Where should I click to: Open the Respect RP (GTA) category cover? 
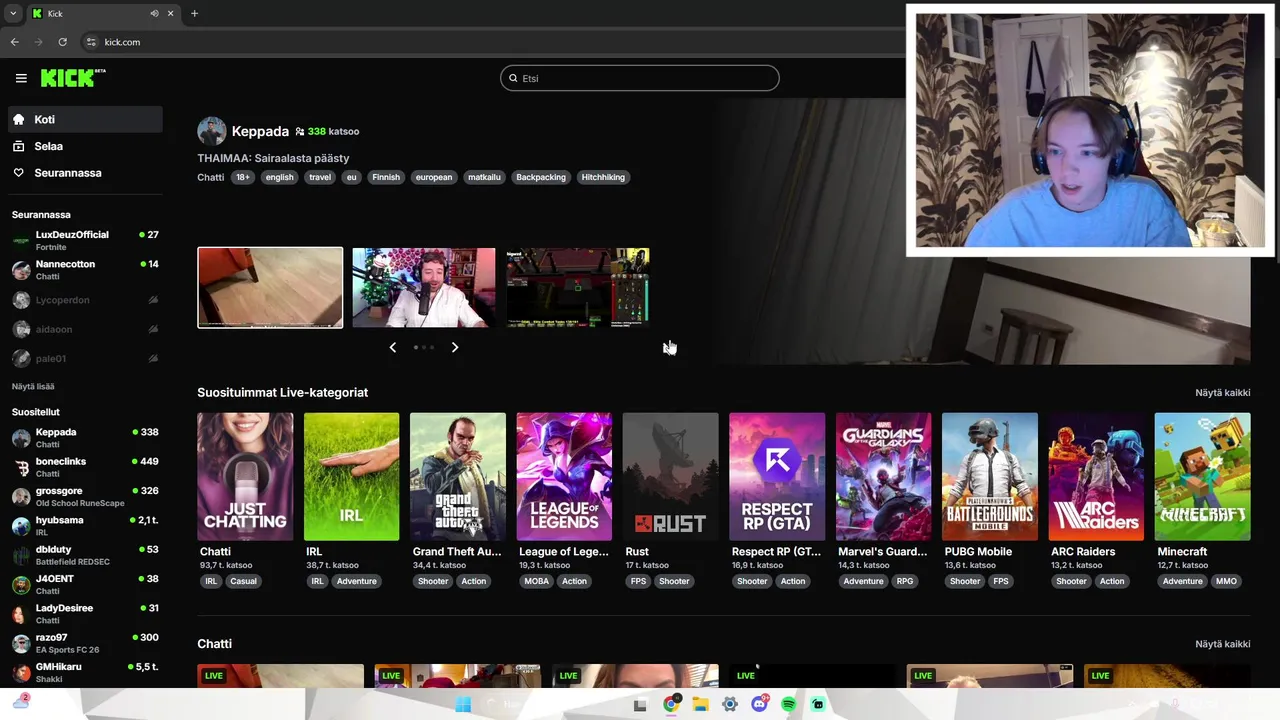pos(777,477)
